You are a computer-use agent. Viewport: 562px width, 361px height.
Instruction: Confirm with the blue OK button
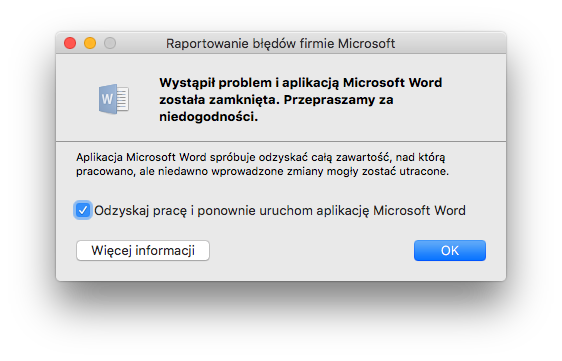[x=450, y=250]
